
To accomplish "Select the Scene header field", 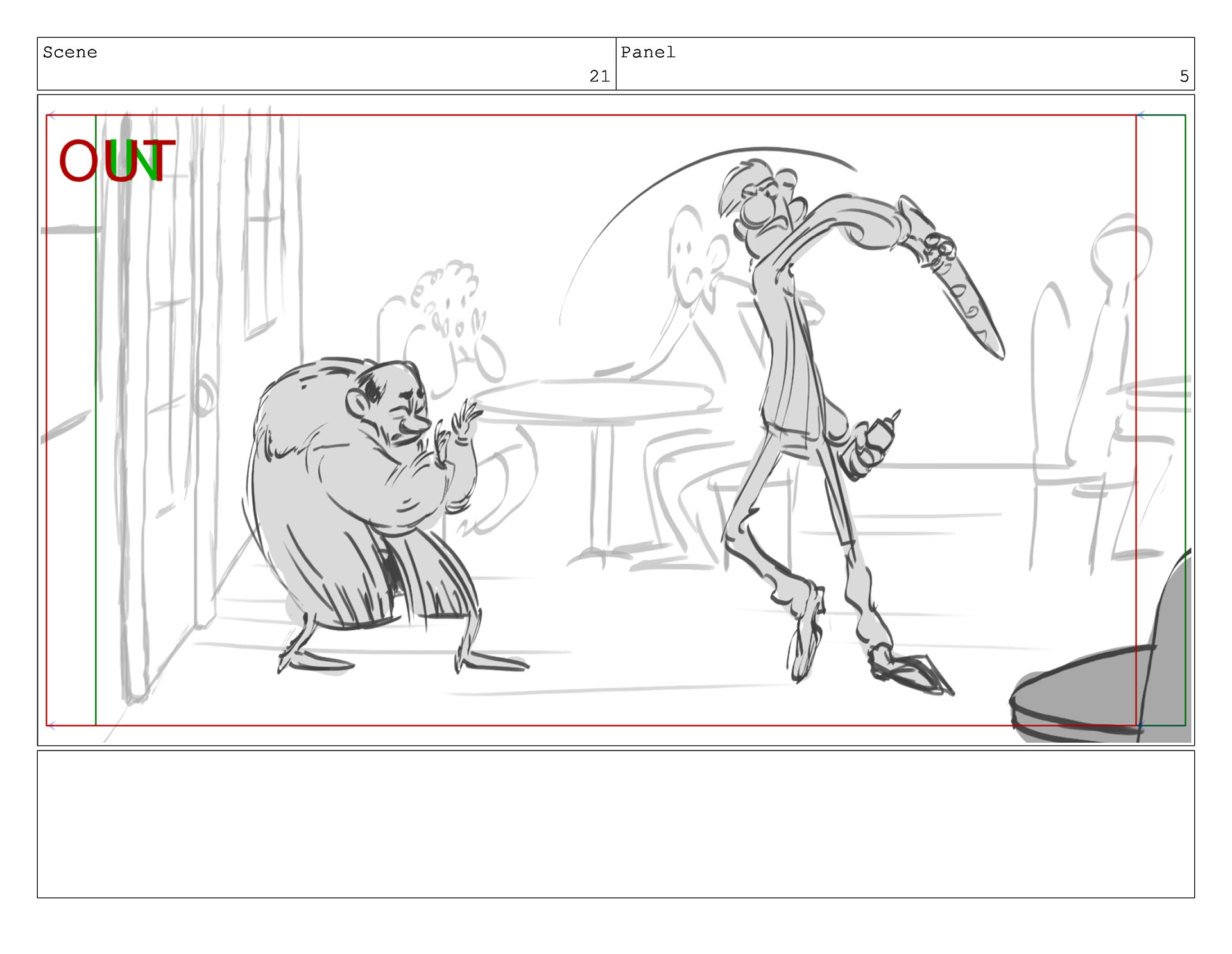I will (x=70, y=53).
